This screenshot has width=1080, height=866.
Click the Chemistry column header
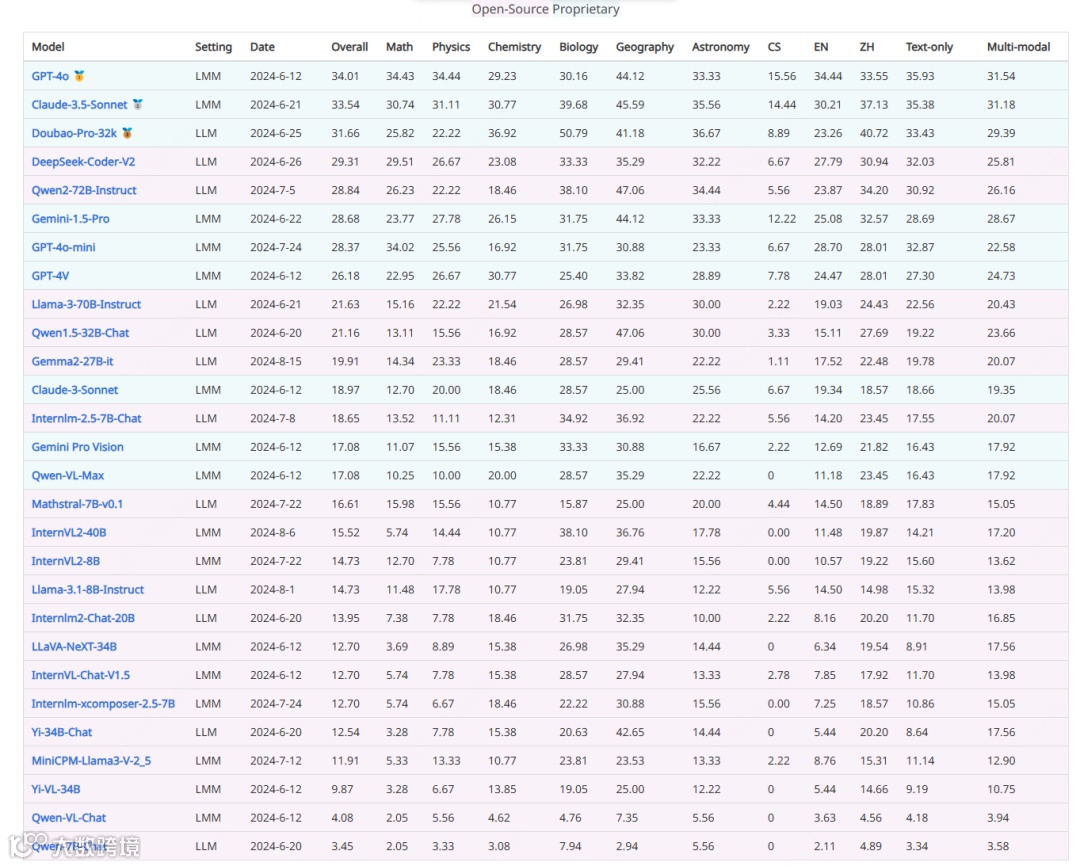click(x=515, y=47)
